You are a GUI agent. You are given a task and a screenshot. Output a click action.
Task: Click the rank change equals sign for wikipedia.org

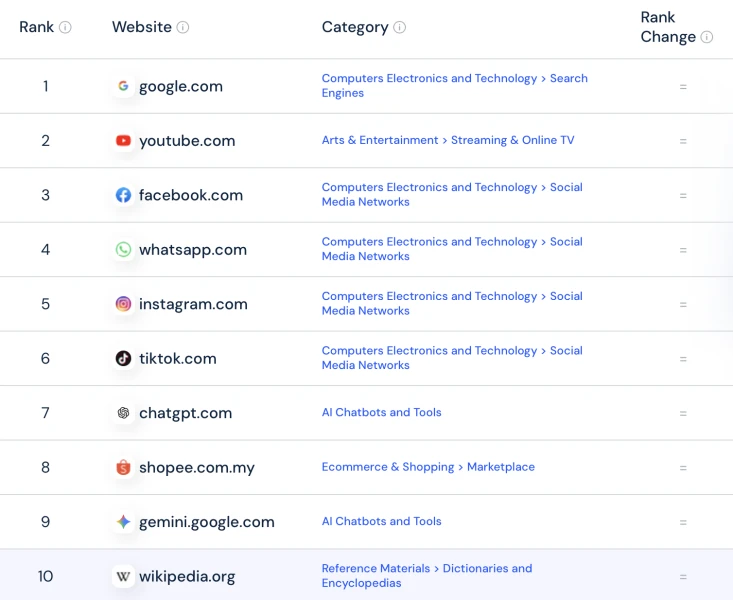(x=683, y=577)
